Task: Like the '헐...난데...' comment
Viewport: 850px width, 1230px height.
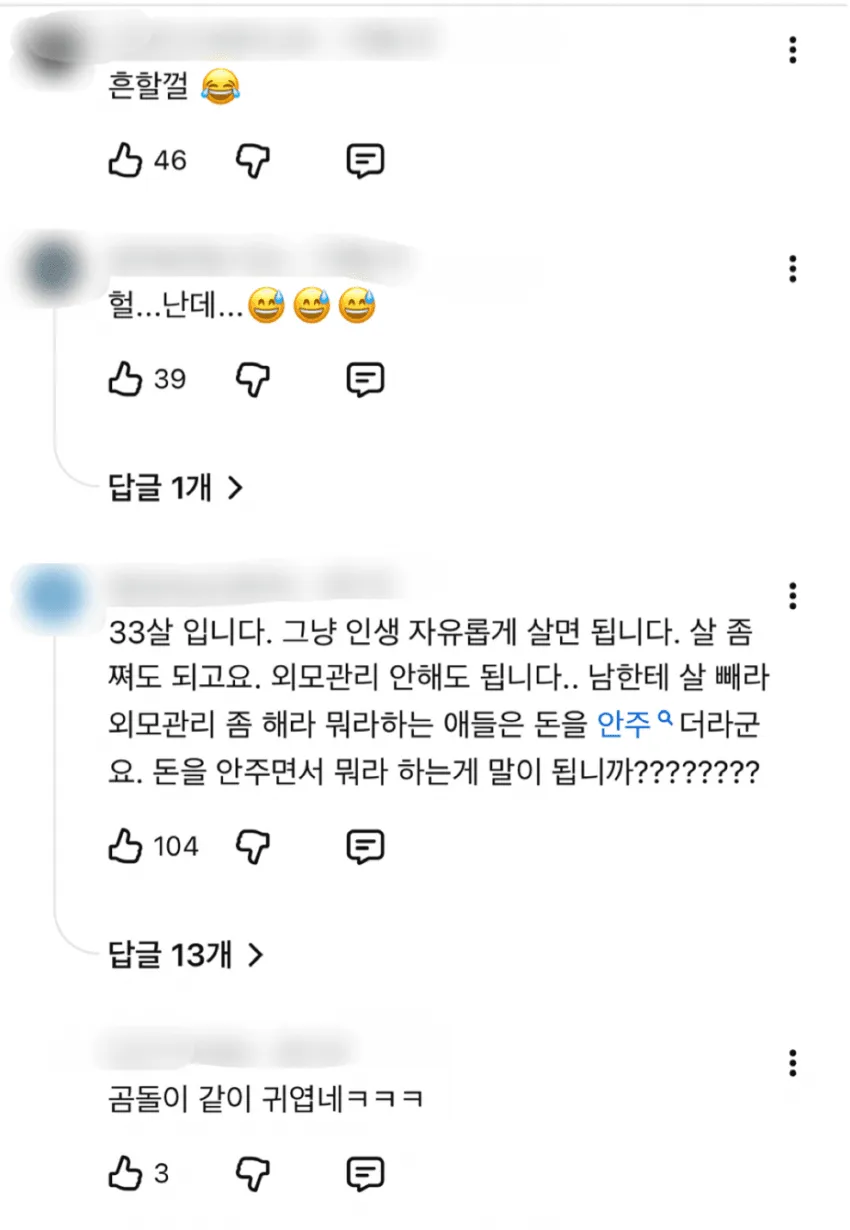Action: pos(125,379)
